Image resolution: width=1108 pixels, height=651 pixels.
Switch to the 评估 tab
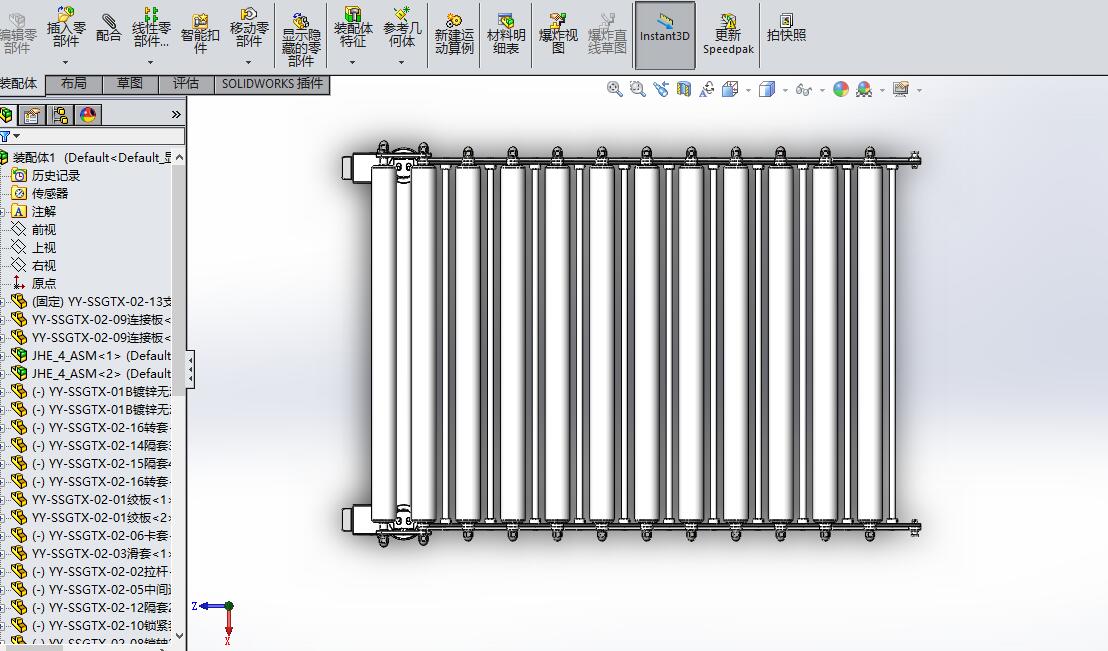pos(186,83)
